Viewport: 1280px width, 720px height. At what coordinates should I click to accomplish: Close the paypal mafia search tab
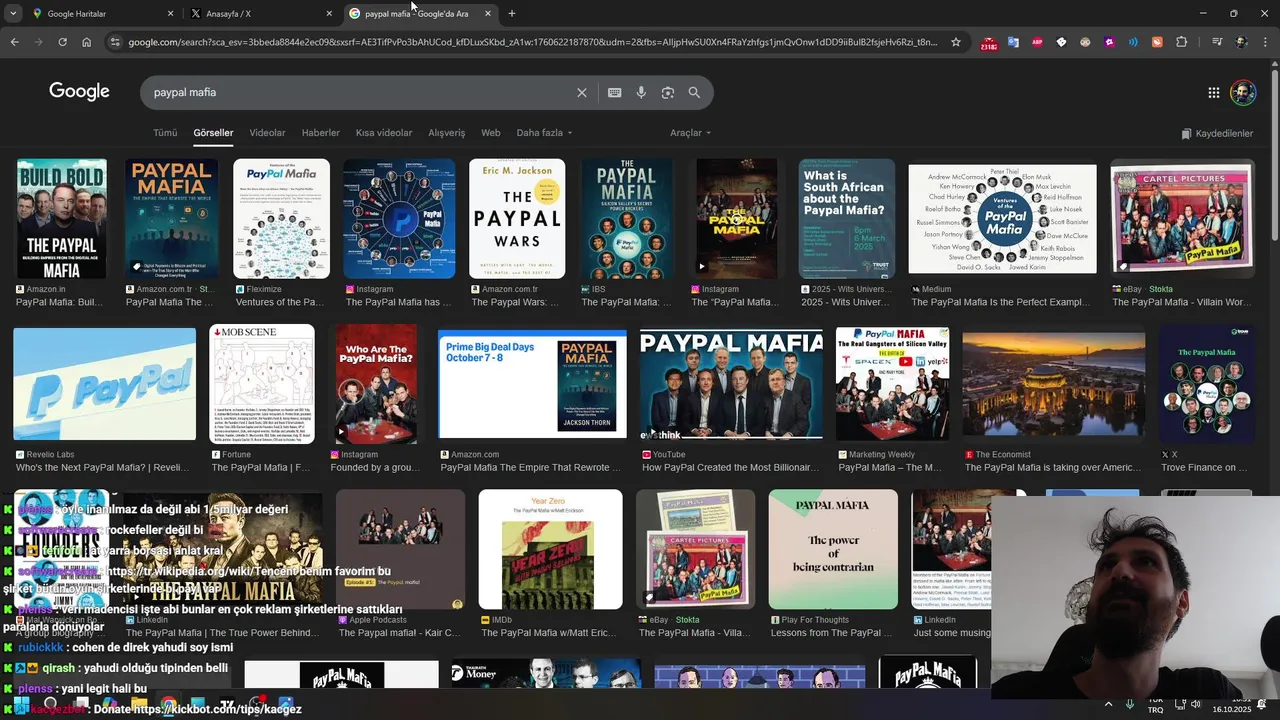pos(487,13)
